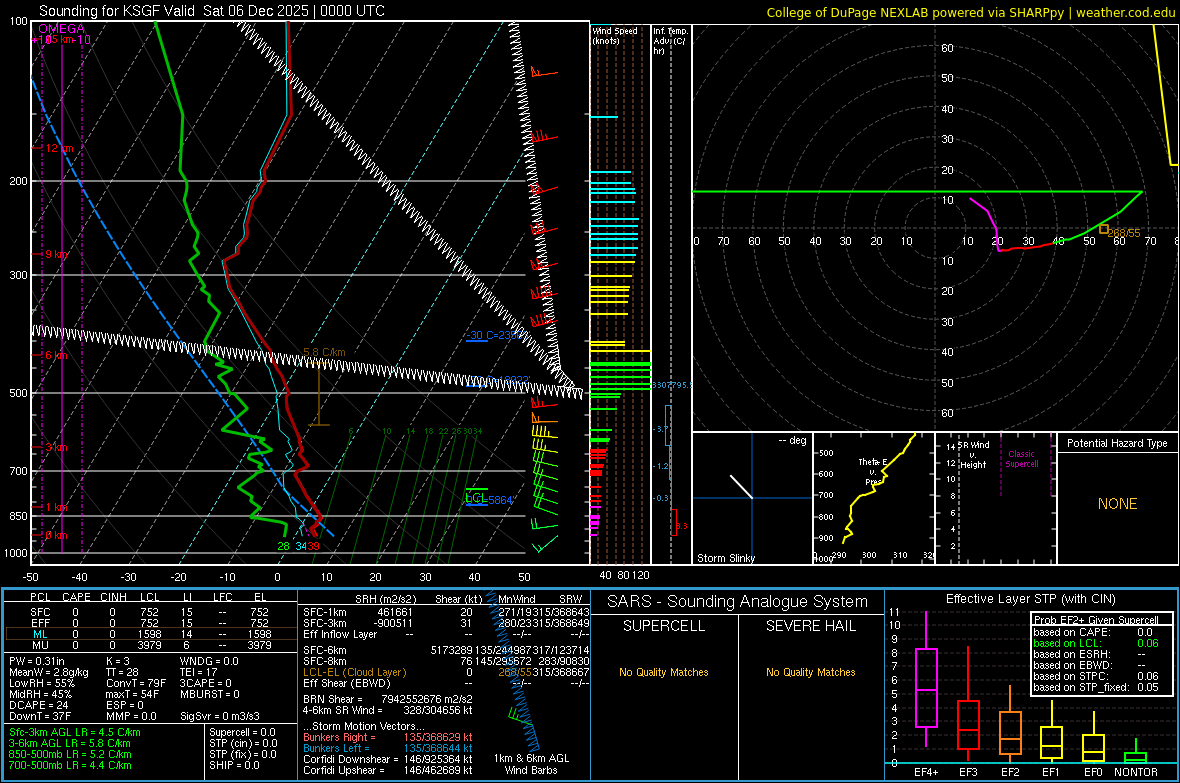Select the MU parcel row
This screenshot has width=1180, height=783.
coord(150,644)
